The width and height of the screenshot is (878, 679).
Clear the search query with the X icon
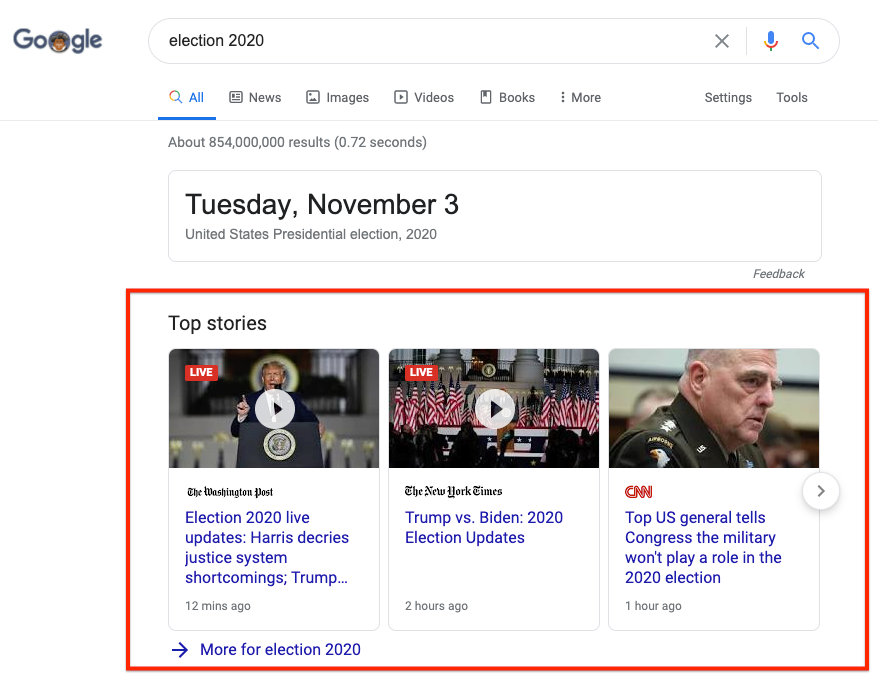click(722, 41)
